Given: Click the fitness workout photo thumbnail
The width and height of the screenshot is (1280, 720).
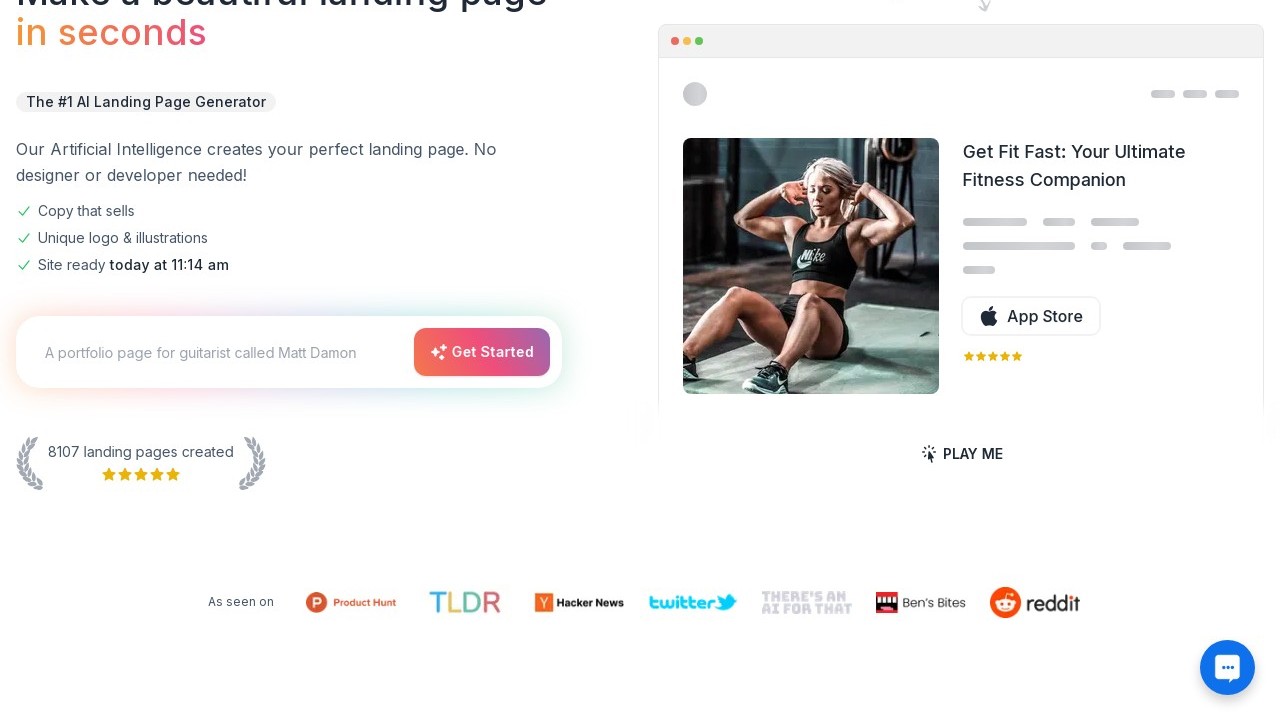Looking at the screenshot, I should tap(811, 266).
